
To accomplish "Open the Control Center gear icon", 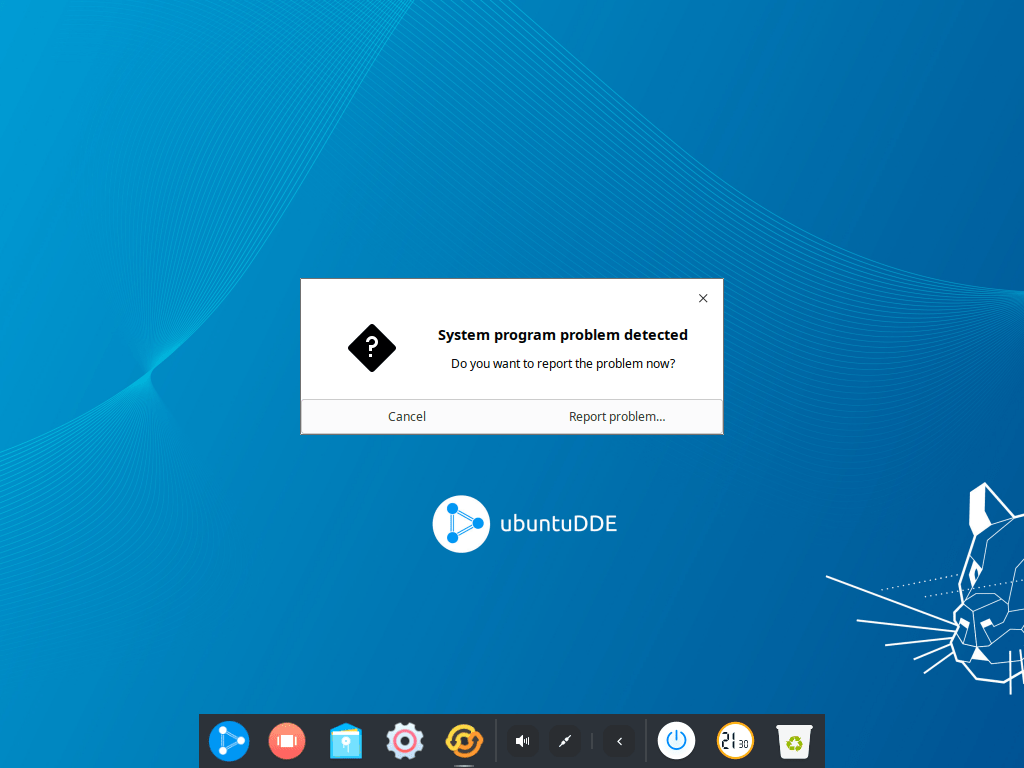I will click(x=405, y=741).
